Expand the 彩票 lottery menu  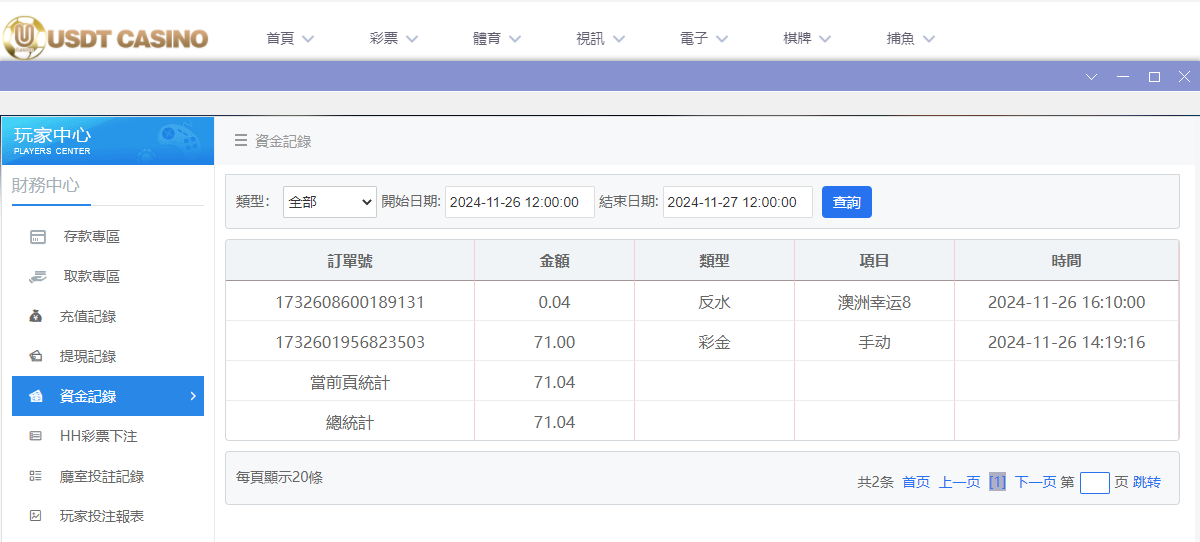click(x=393, y=39)
